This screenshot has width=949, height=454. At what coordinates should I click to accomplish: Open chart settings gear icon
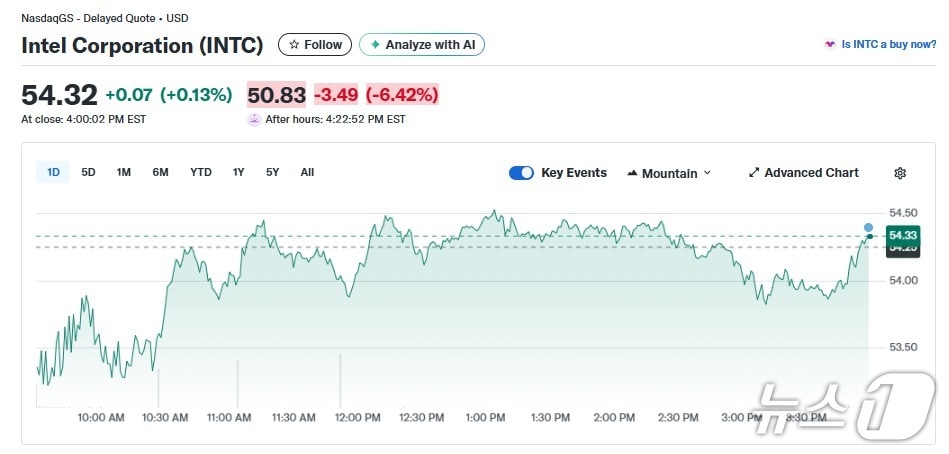pyautogui.click(x=900, y=173)
